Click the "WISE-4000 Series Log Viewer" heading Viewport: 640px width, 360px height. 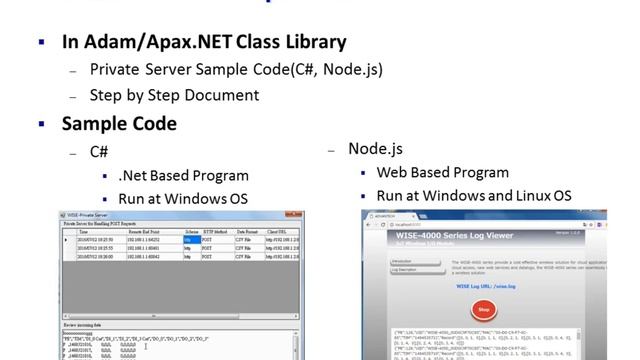(454, 236)
